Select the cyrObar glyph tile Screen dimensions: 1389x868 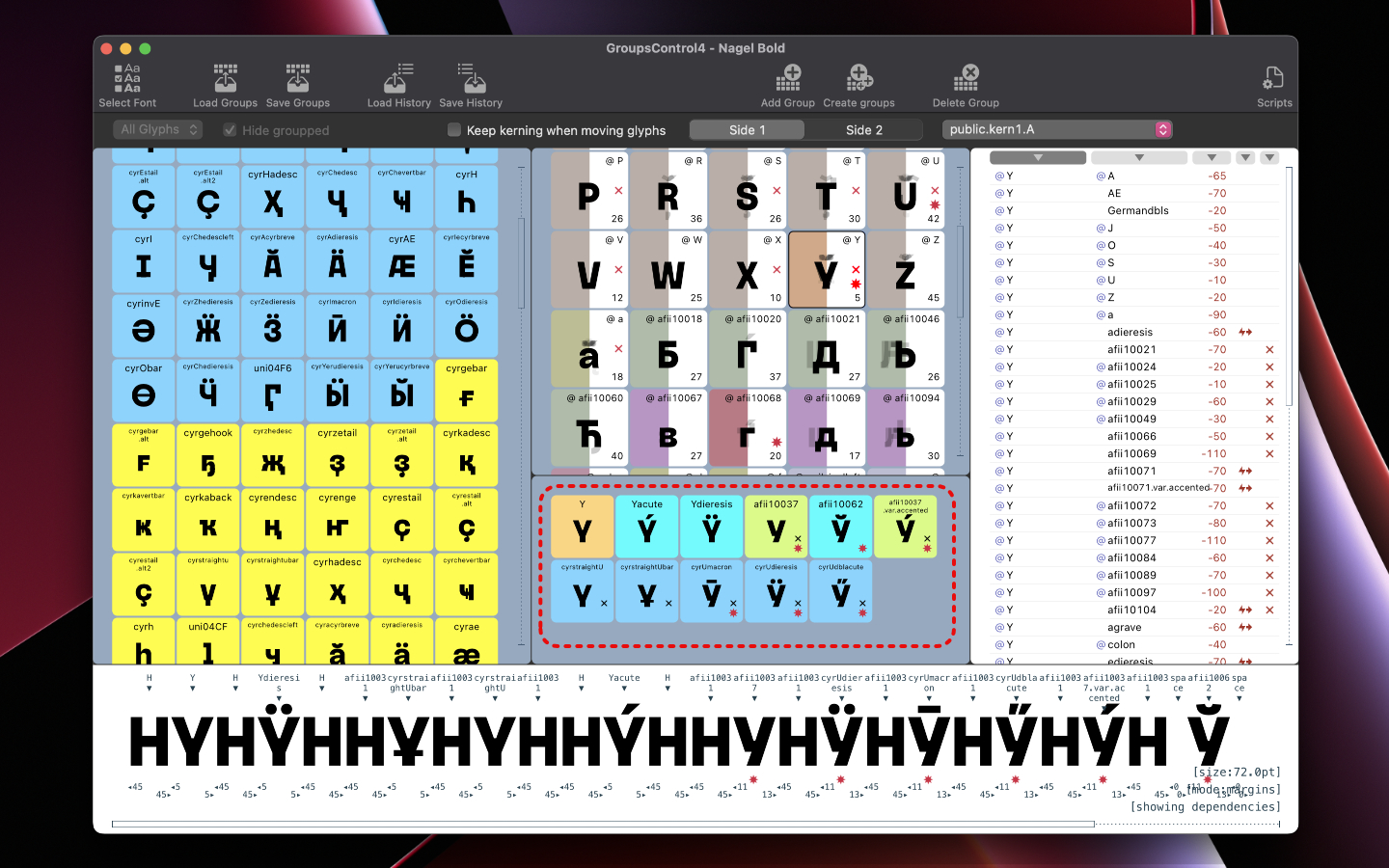coord(144,390)
